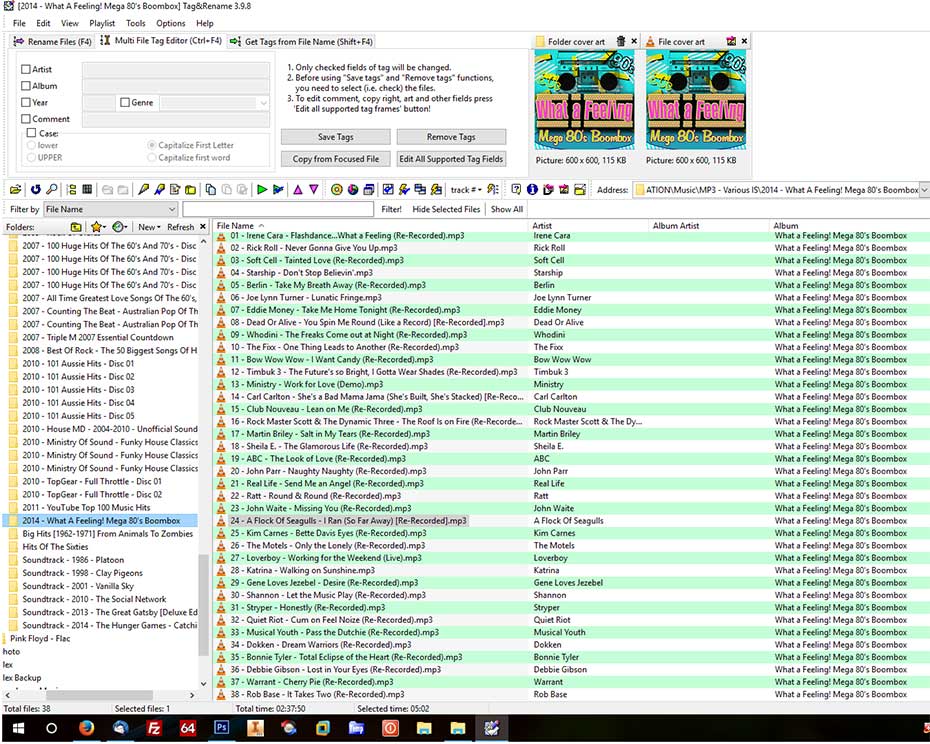
Task: Click the Hide Selected Files button
Action: (x=446, y=209)
